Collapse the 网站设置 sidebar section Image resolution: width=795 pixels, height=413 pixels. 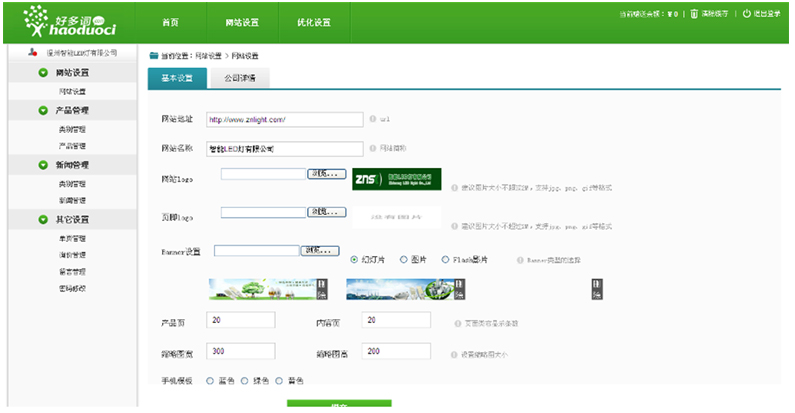pyautogui.click(x=43, y=73)
